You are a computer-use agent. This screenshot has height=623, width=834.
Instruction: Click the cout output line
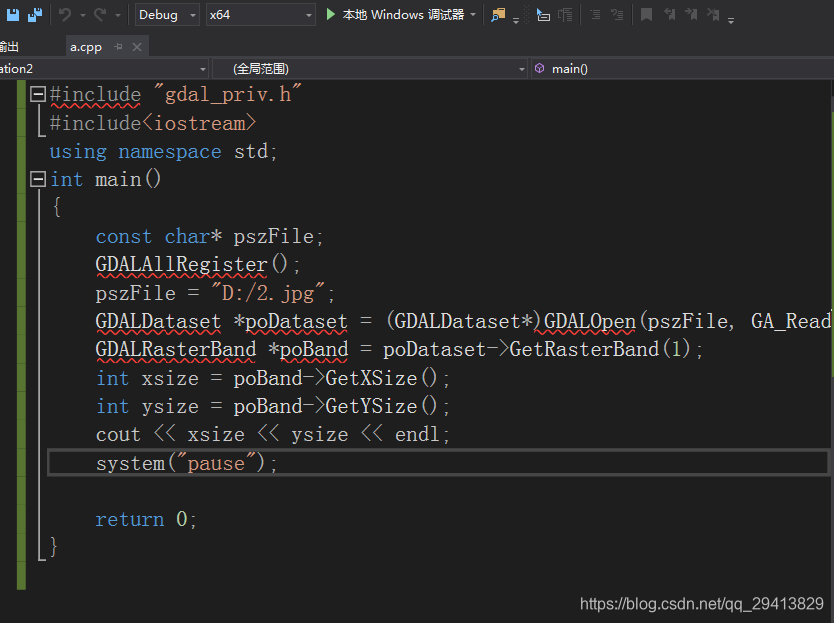[273, 434]
